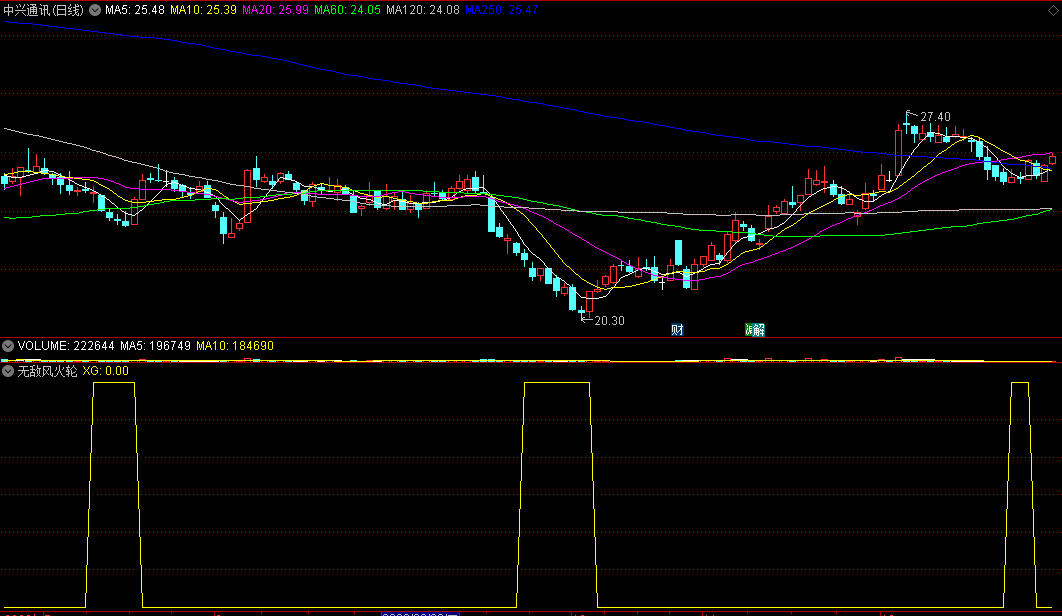Open the 财 financial marker icon

pos(677,330)
